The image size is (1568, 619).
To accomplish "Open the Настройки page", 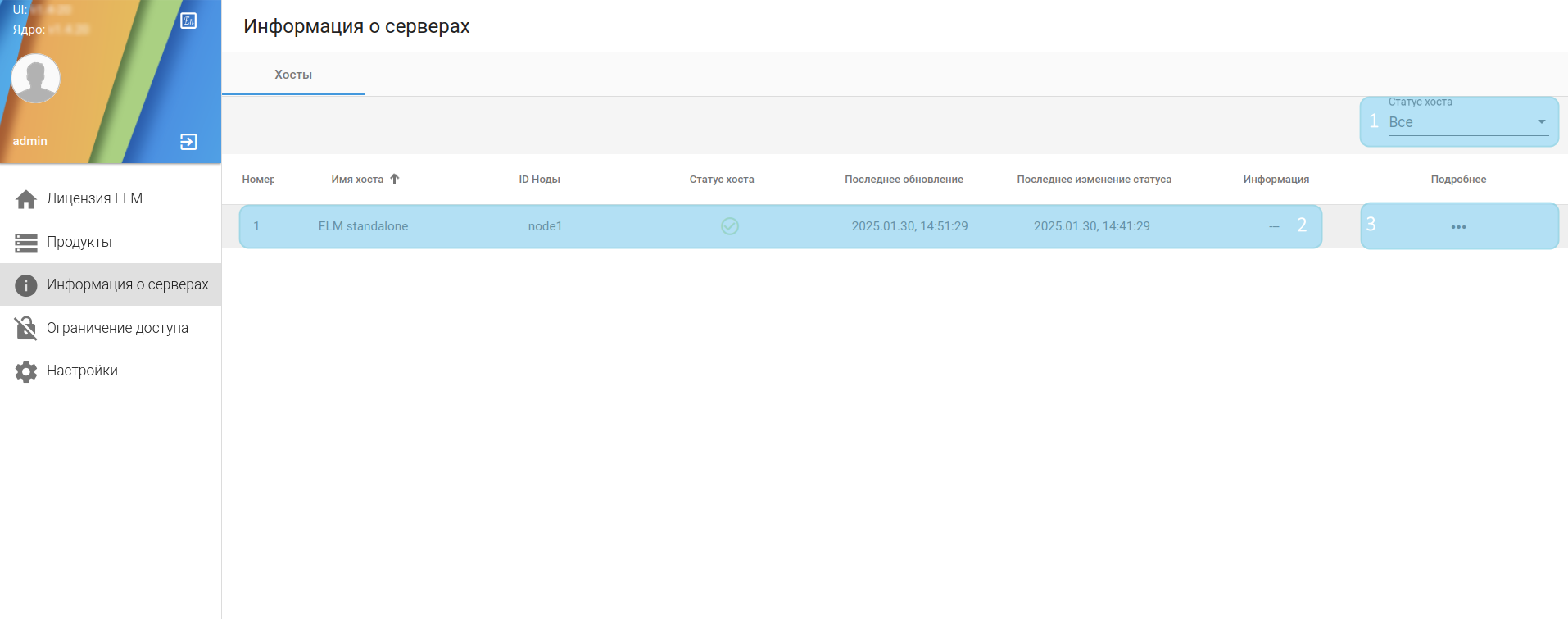I will tap(111, 371).
